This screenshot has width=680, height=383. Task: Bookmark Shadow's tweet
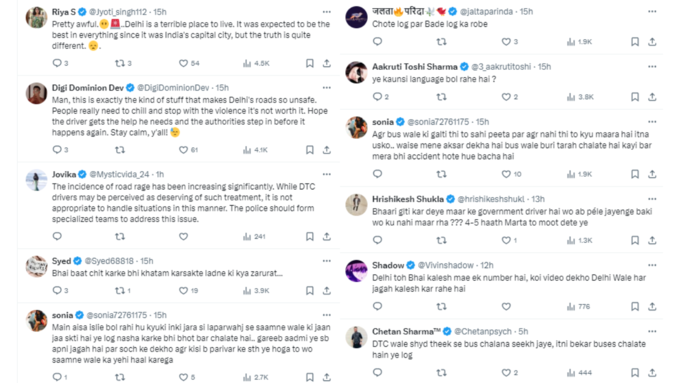(x=635, y=306)
